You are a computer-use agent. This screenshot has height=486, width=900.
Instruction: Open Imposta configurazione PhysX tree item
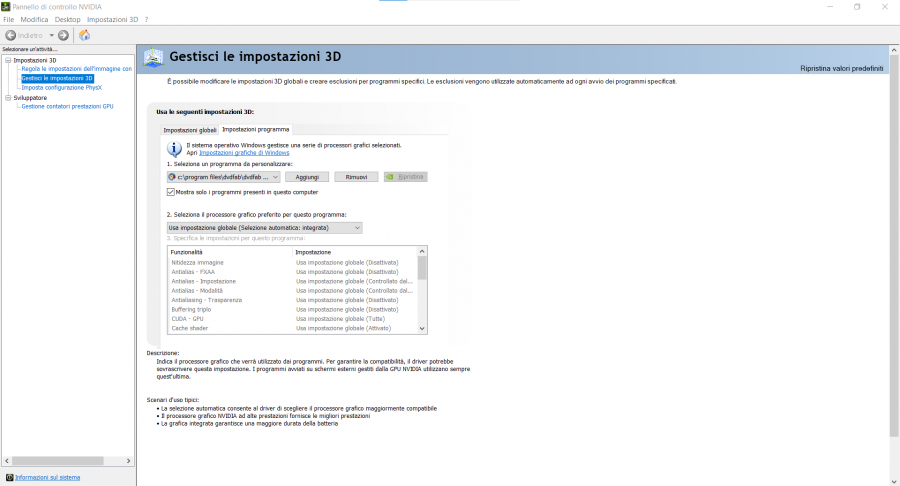pos(61,88)
